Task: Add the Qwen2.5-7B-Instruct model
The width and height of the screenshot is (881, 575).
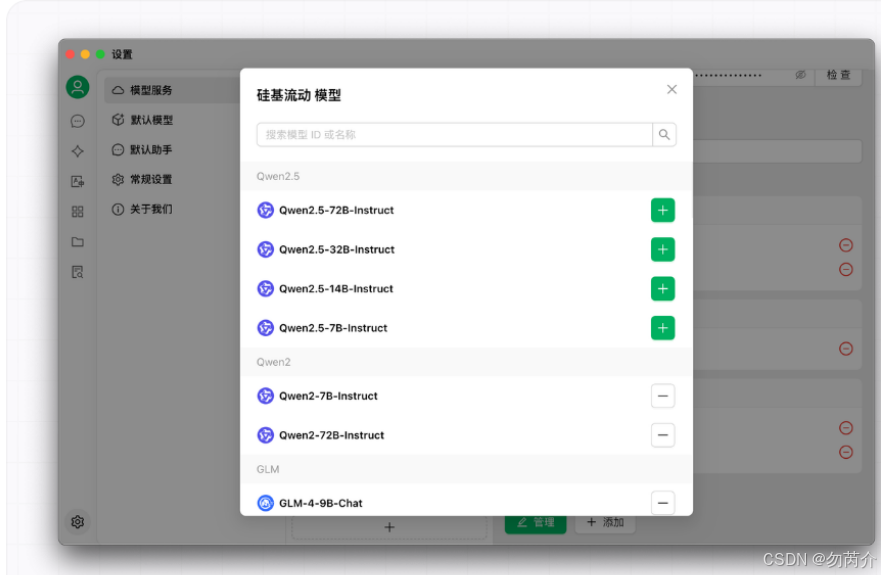Action: (x=662, y=328)
